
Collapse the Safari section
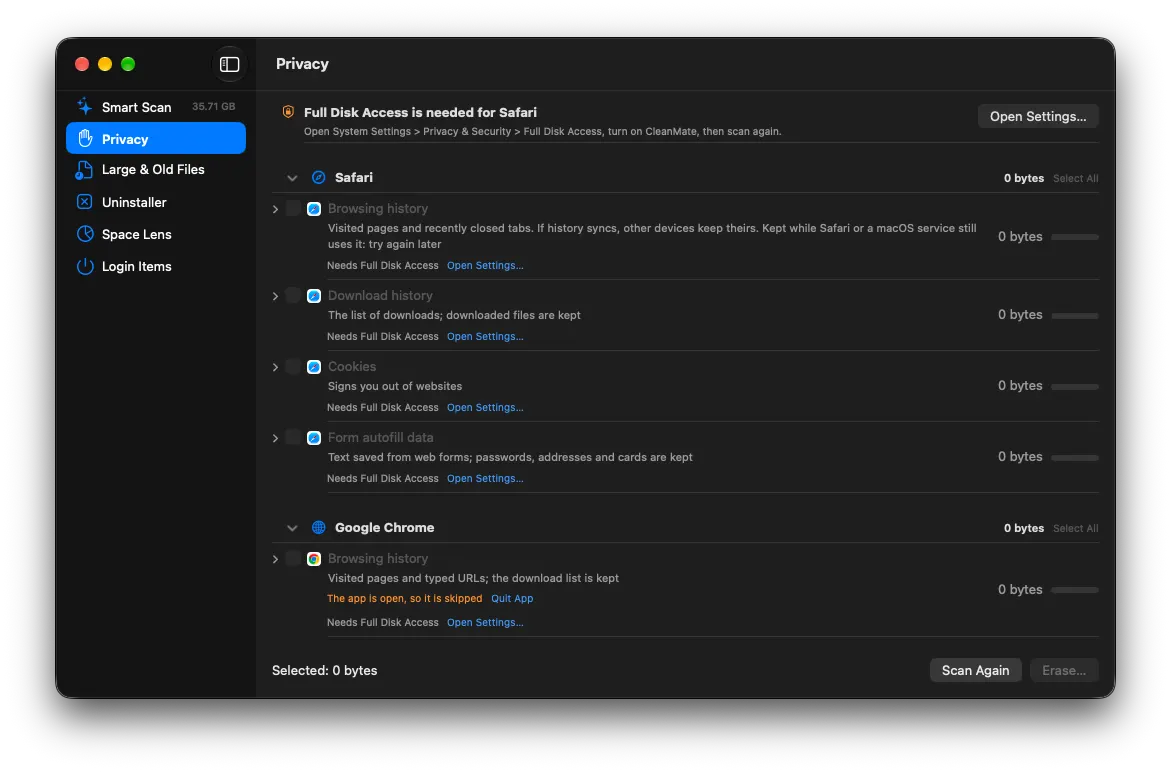[292, 178]
